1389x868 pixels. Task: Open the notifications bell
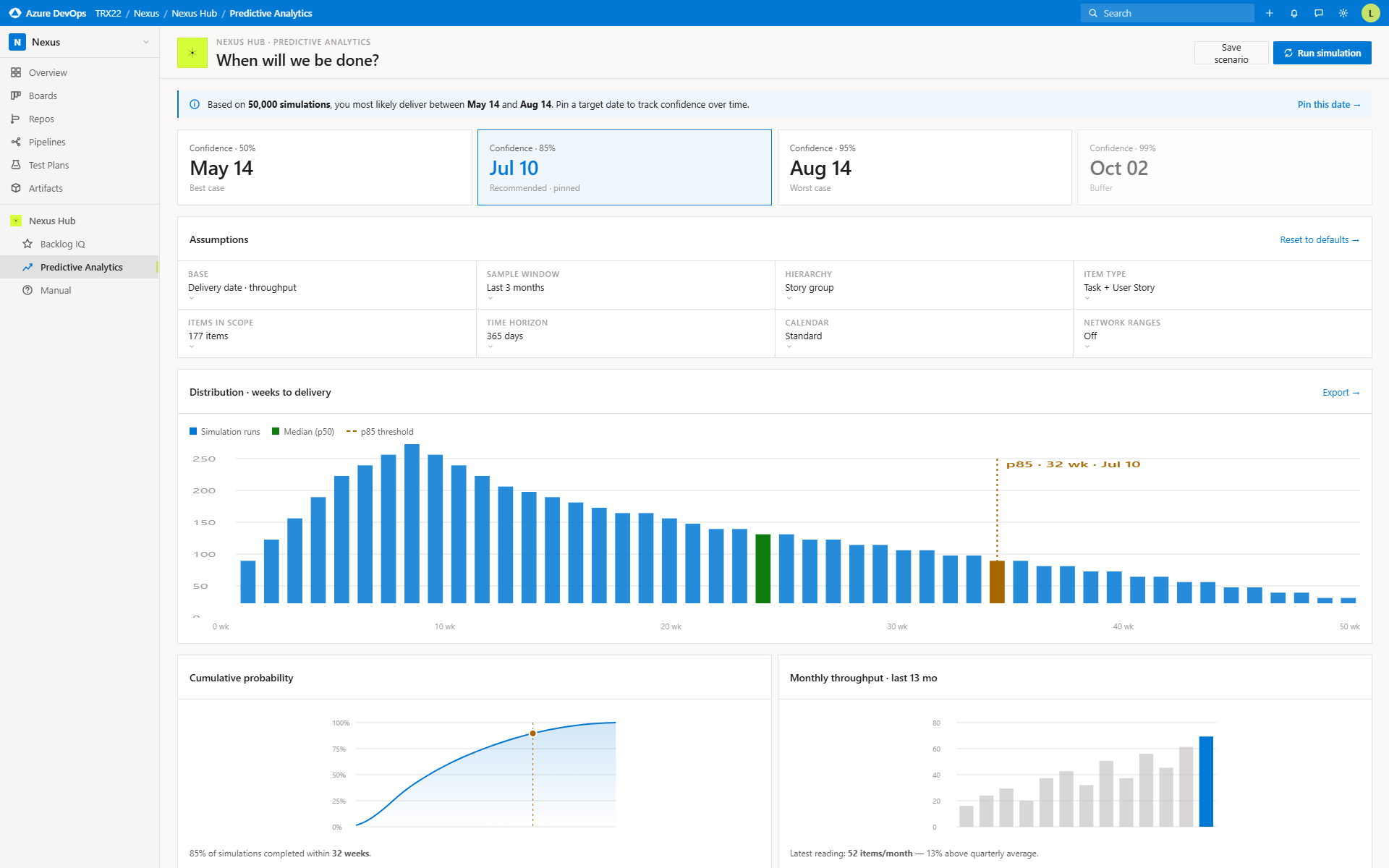pos(1294,13)
